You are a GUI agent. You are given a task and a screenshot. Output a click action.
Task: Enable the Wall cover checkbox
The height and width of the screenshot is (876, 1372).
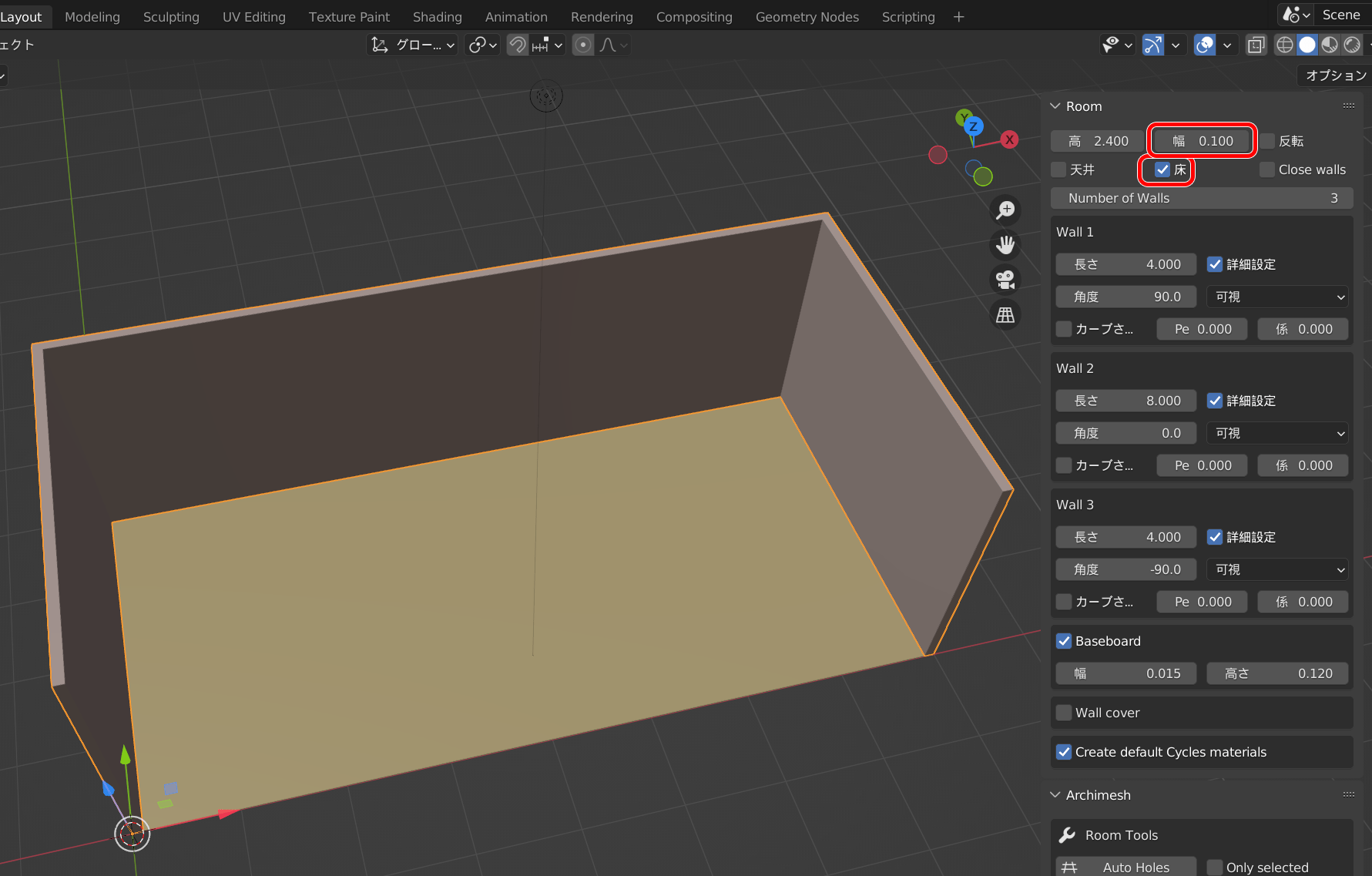pyautogui.click(x=1064, y=713)
